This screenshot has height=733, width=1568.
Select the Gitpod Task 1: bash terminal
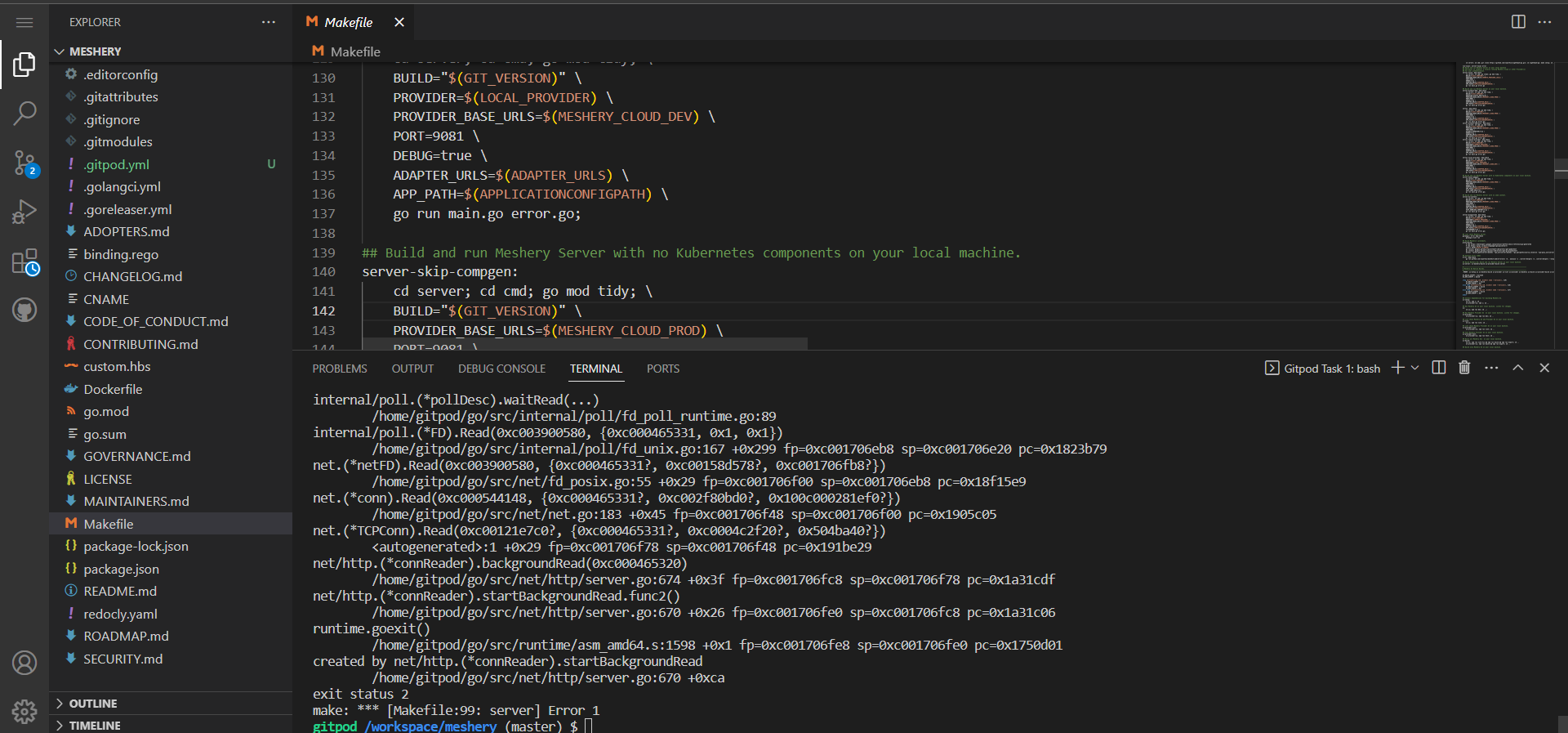tap(1322, 369)
